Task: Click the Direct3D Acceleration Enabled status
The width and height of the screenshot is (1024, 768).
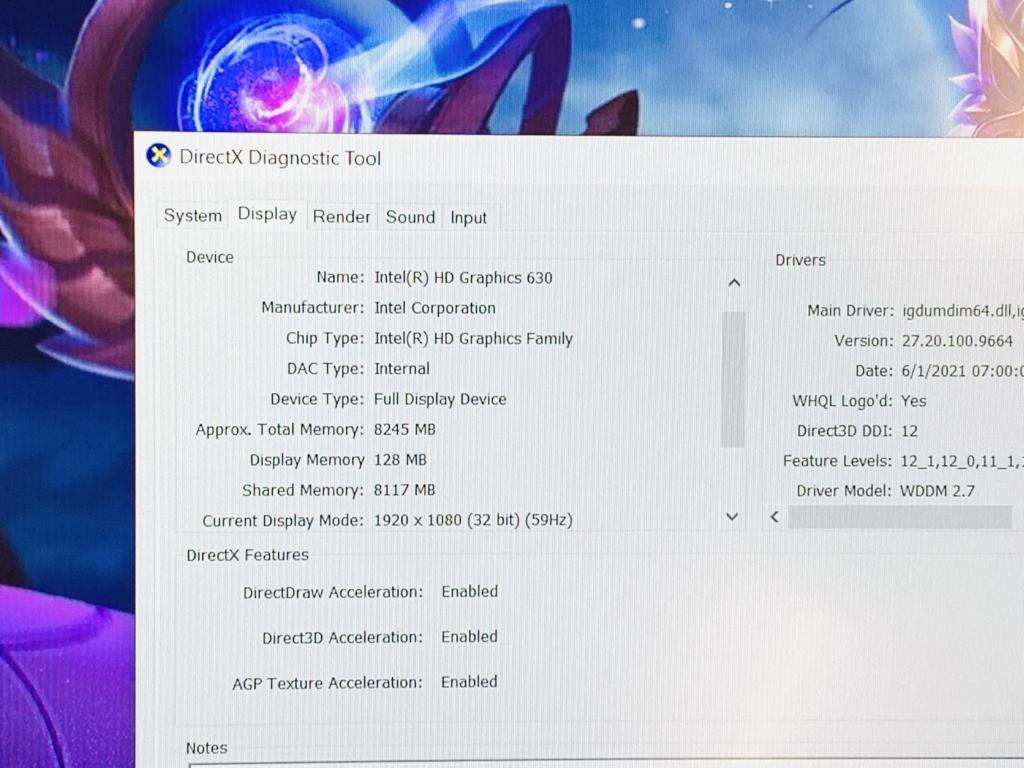Action: tap(469, 636)
